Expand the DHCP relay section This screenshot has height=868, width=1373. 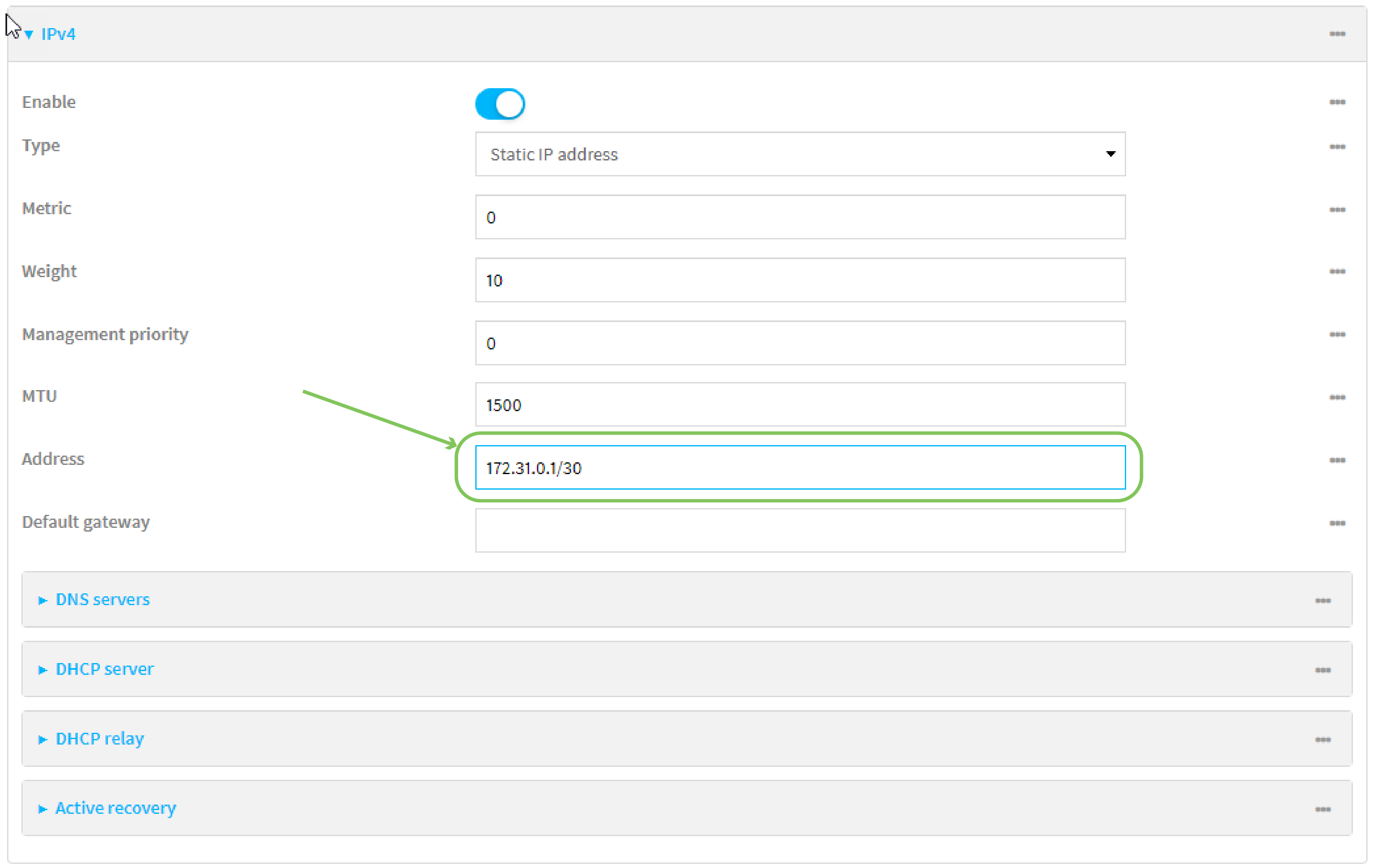click(x=99, y=739)
